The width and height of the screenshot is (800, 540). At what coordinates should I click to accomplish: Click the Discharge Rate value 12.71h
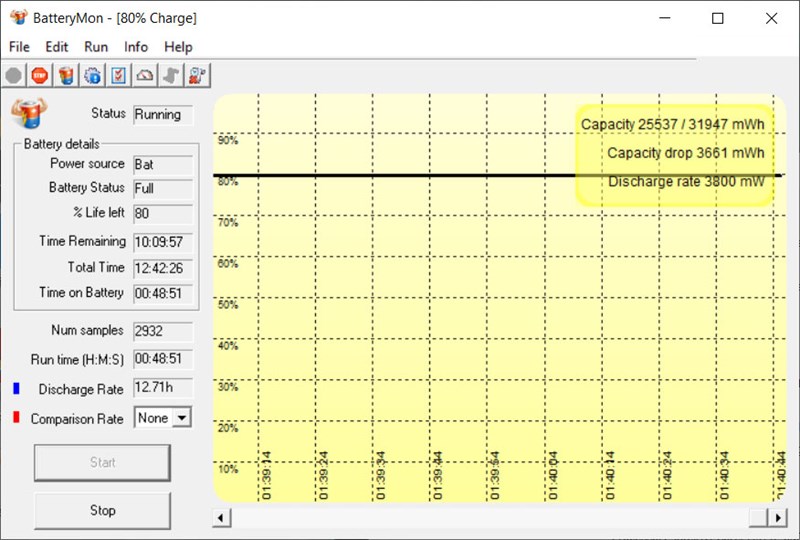(x=163, y=388)
